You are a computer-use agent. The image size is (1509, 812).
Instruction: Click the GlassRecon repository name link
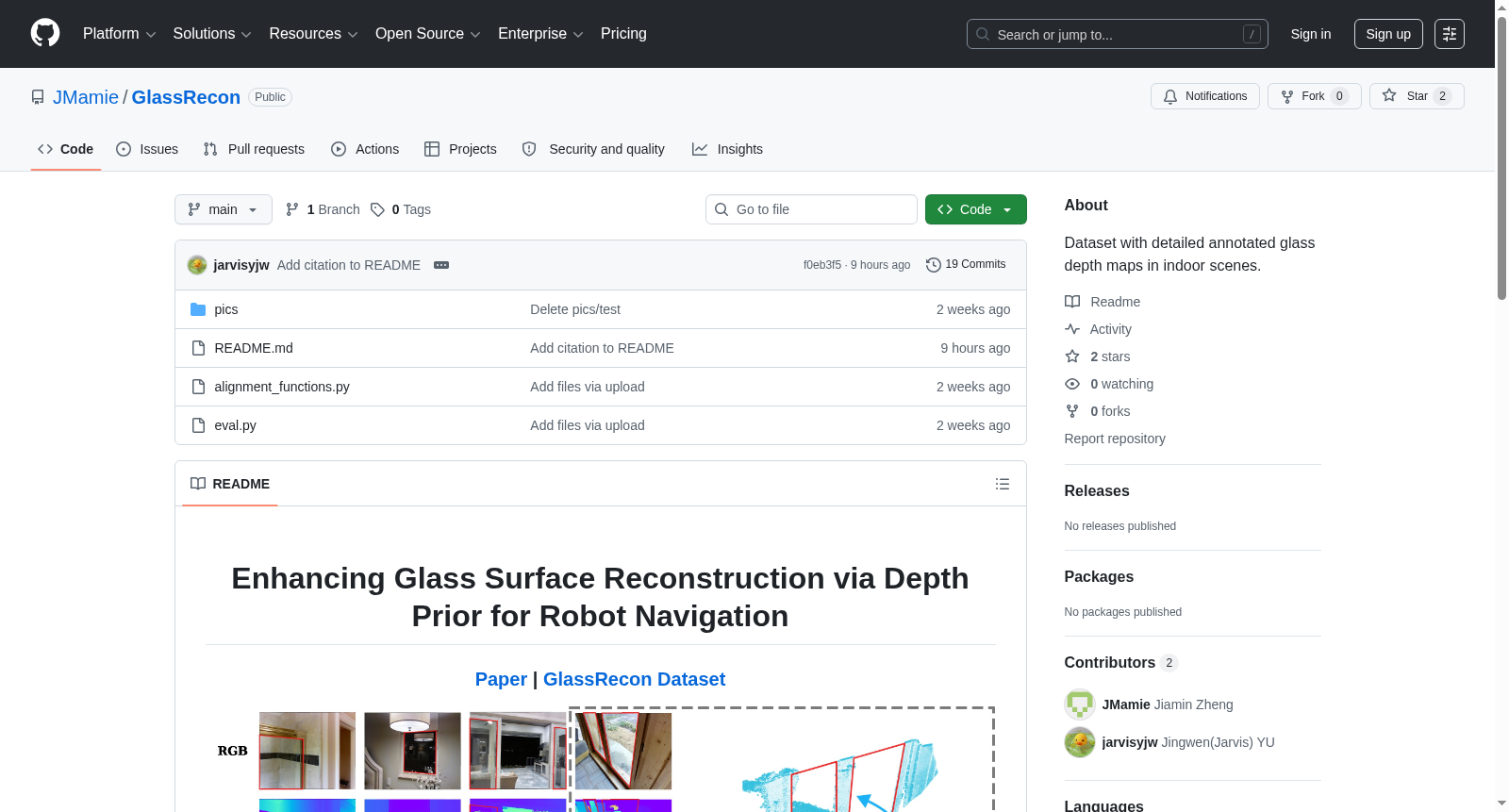pos(186,97)
